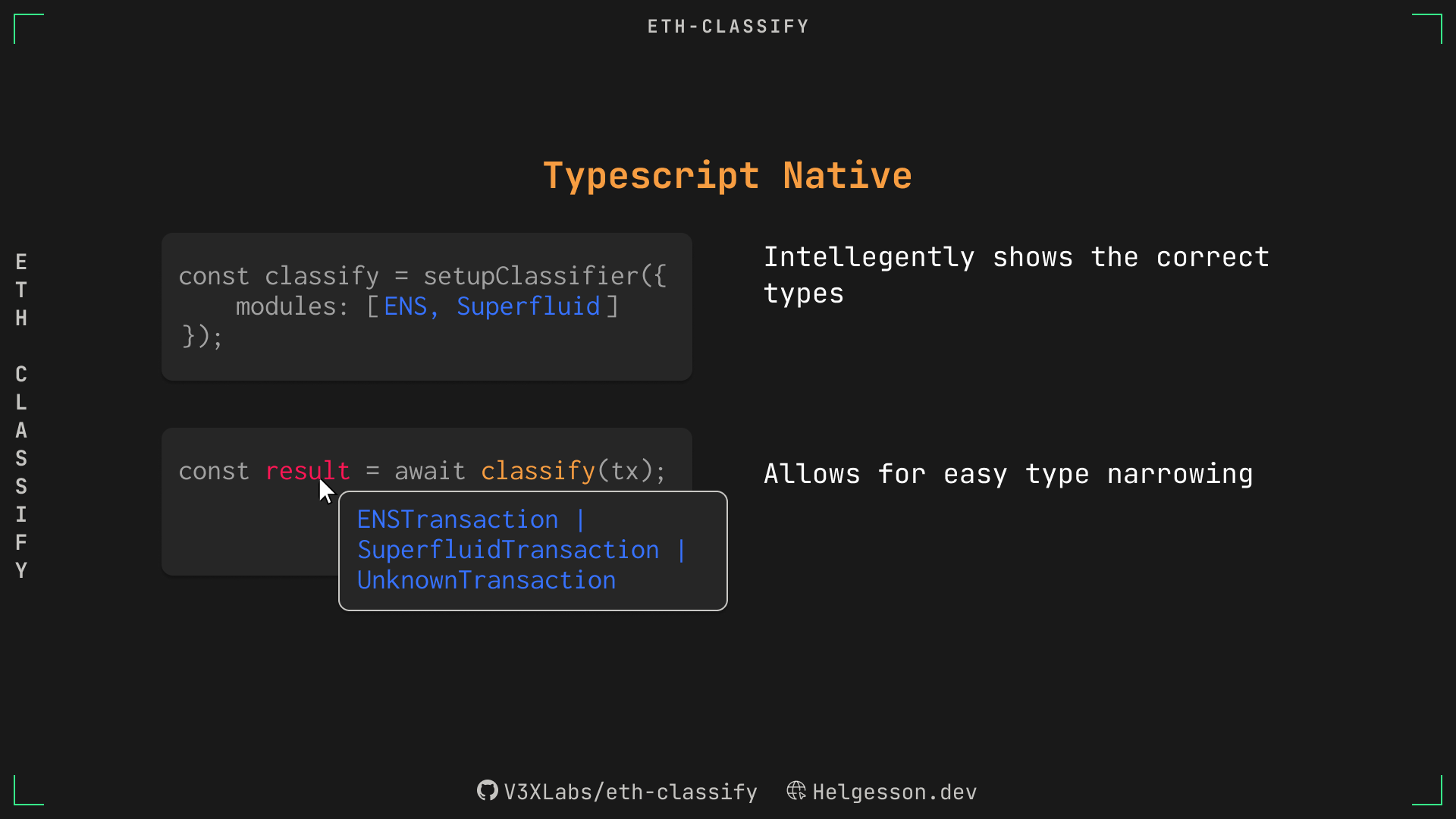Select the UnknownTransaction type option
Screen dimensions: 1456x819
tap(485, 580)
